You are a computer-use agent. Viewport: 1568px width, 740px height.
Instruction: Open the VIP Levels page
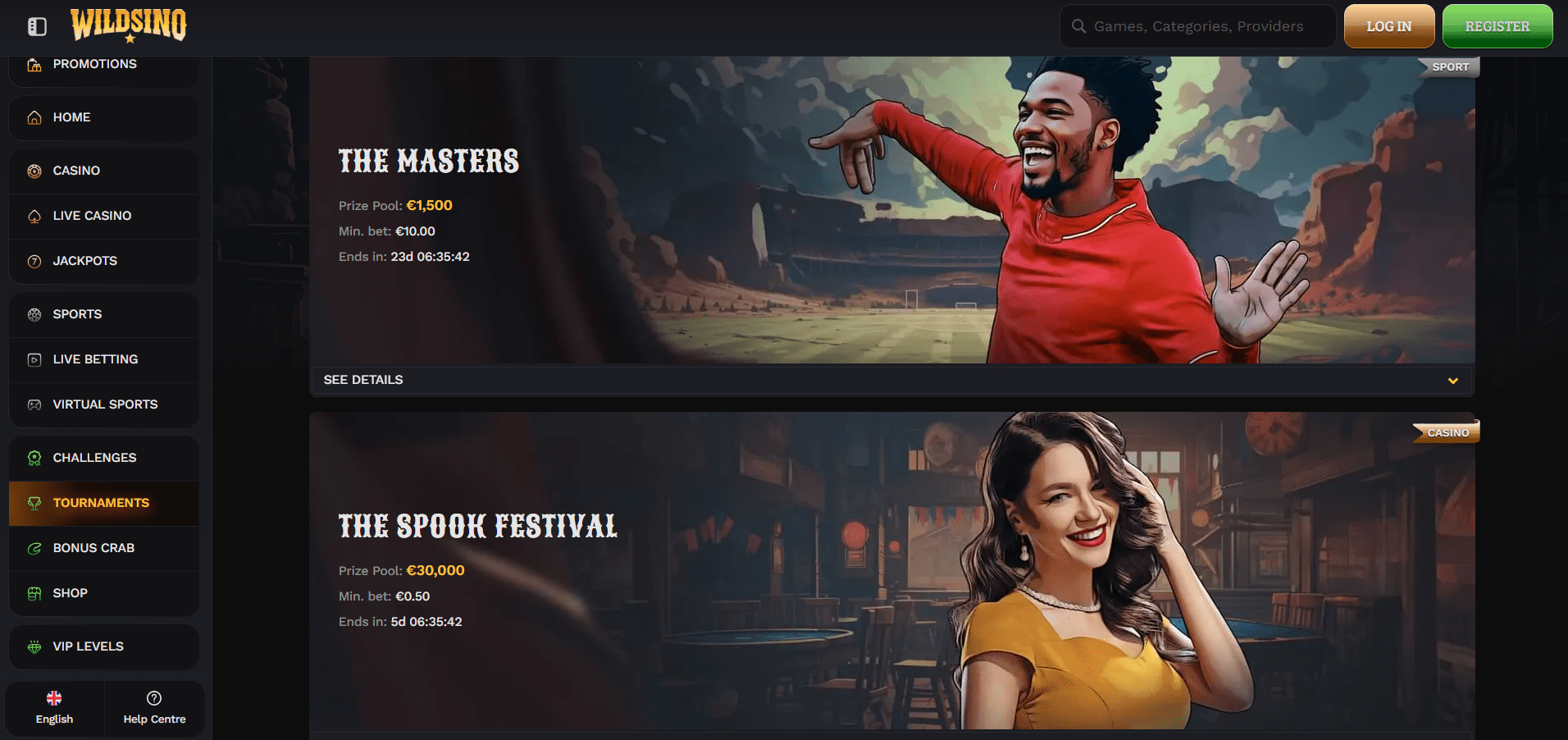coord(104,646)
